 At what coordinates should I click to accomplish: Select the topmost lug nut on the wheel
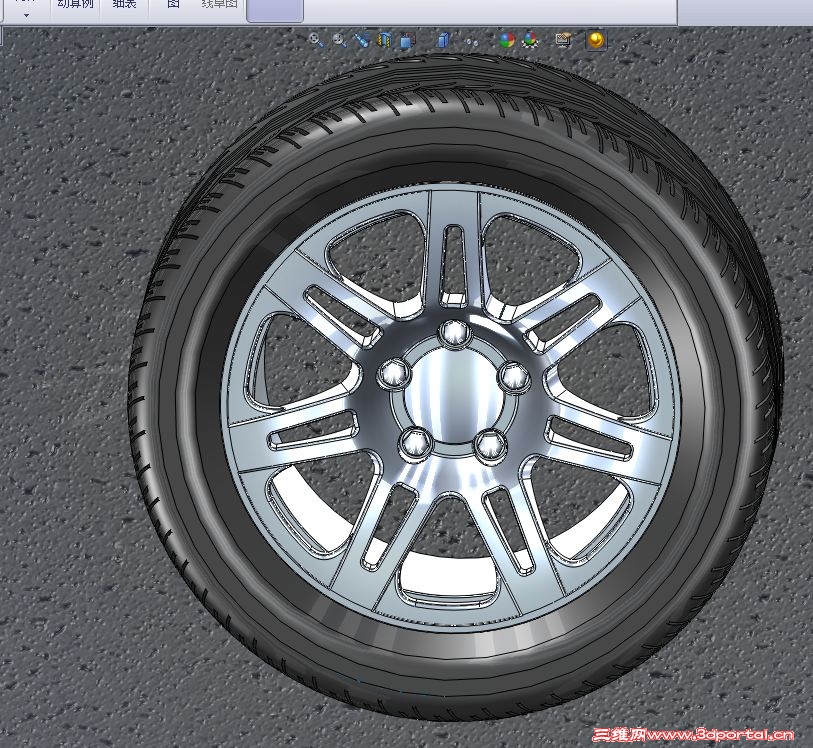click(x=454, y=332)
